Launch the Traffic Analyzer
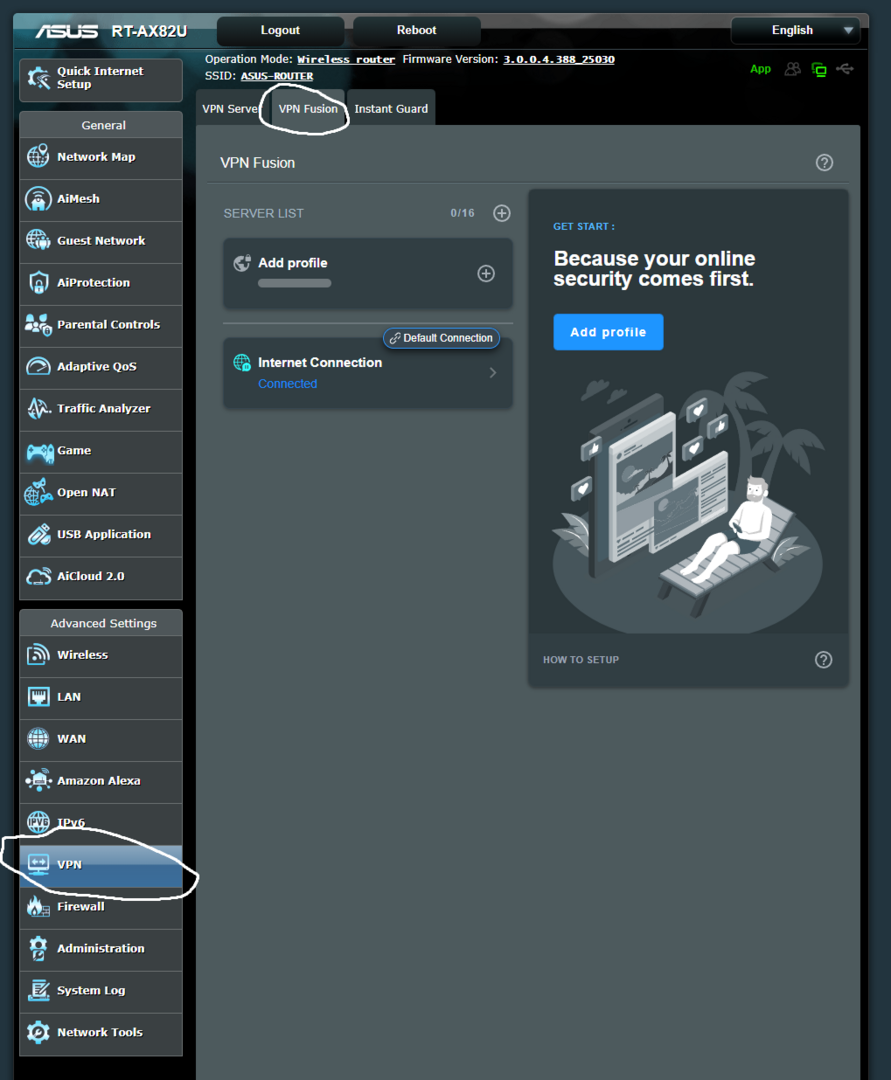Viewport: 891px width, 1080px height. 100,410
